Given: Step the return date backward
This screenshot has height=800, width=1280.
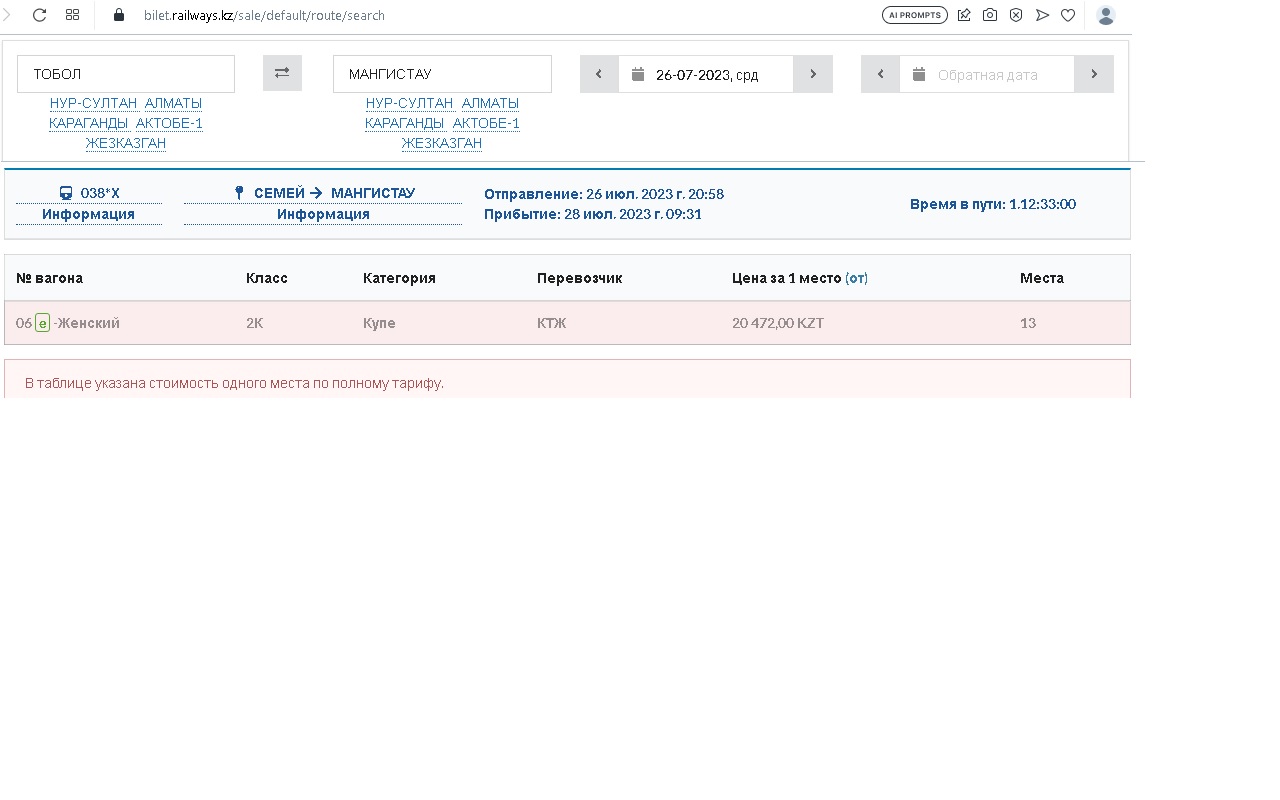Looking at the screenshot, I should point(880,74).
